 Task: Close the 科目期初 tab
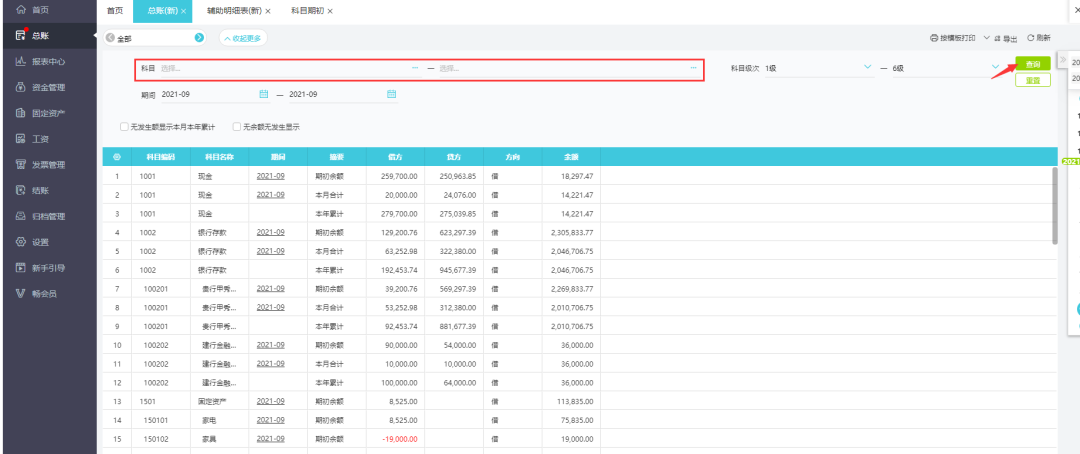[330, 11]
